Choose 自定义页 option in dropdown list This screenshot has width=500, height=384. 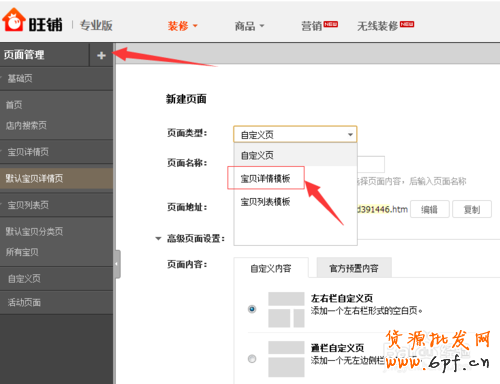point(295,155)
